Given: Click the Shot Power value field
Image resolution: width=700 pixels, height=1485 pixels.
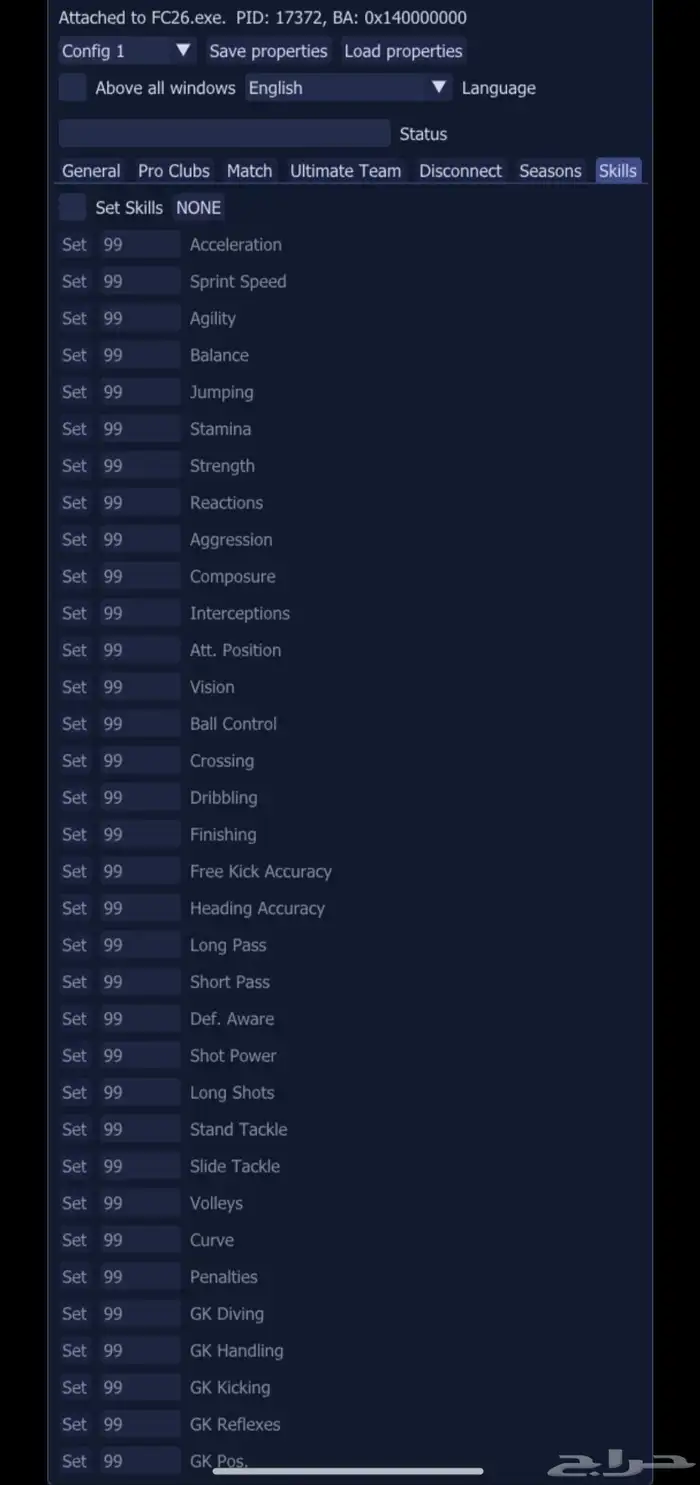Looking at the screenshot, I should click(x=139, y=1056).
